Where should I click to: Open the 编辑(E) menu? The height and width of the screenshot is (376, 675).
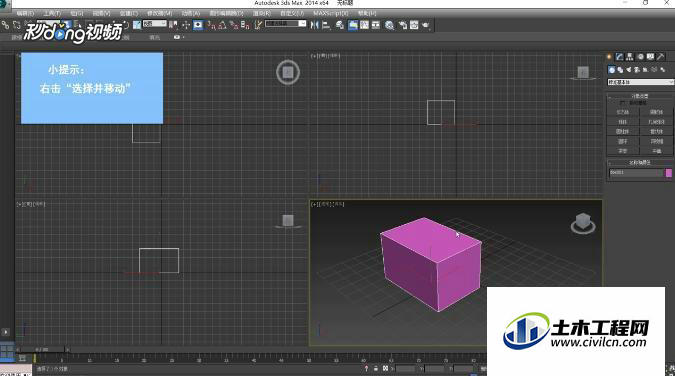pyautogui.click(x=25, y=13)
